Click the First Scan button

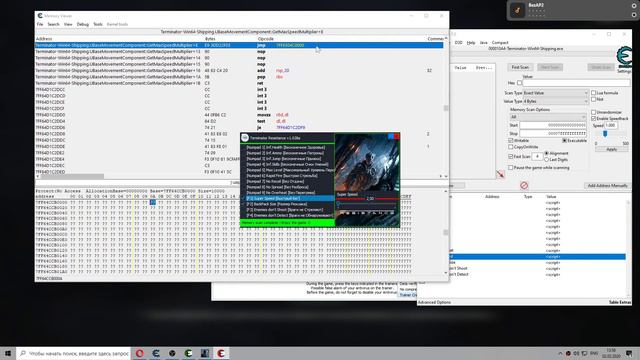tap(520, 67)
